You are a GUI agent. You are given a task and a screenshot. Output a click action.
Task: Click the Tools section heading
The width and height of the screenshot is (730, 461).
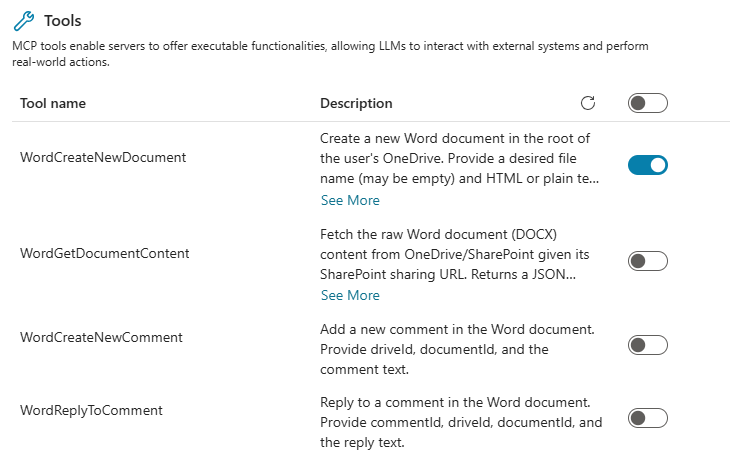63,20
